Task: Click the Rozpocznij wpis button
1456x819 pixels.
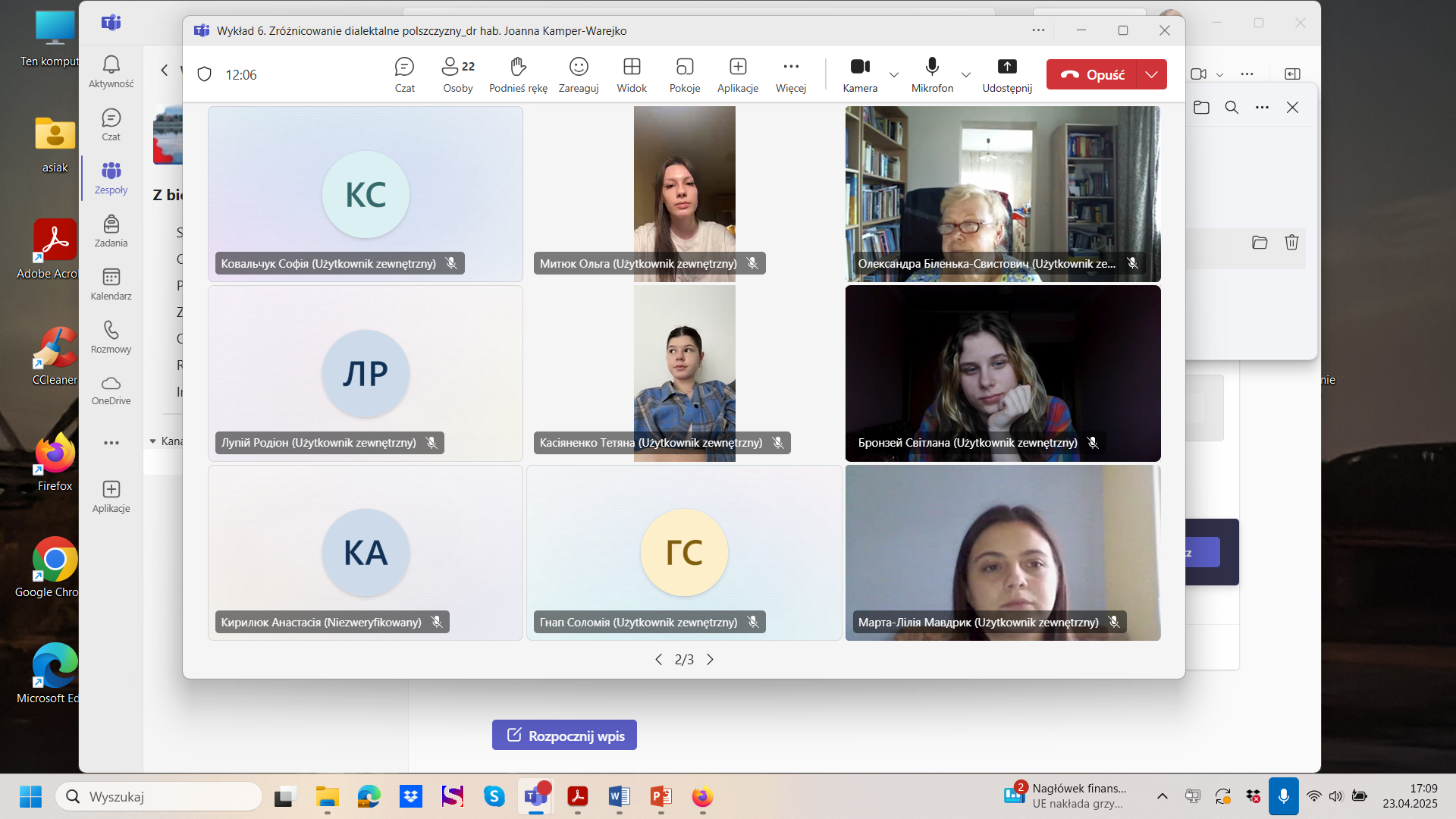Action: coord(564,735)
